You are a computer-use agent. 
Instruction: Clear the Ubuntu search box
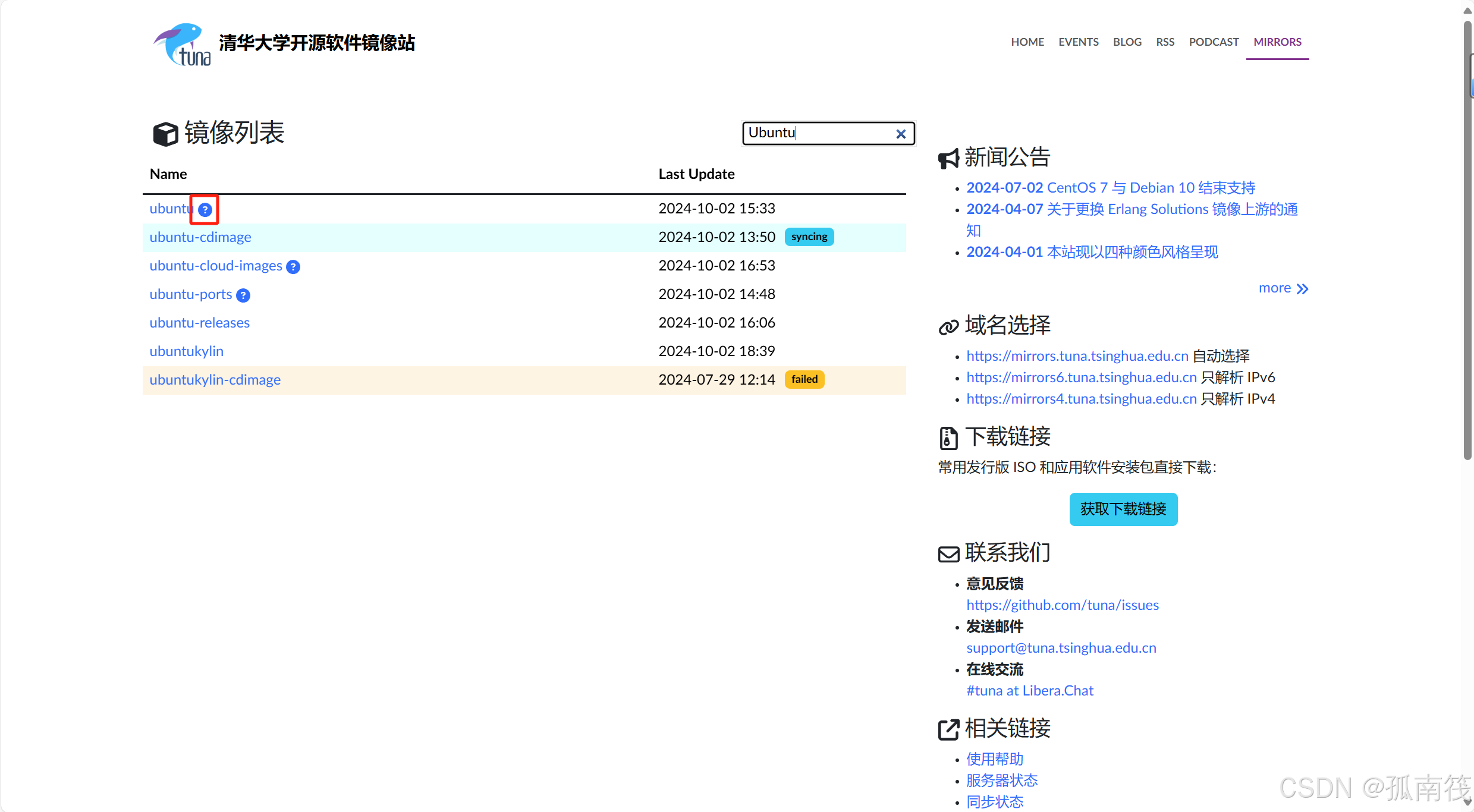pos(901,134)
